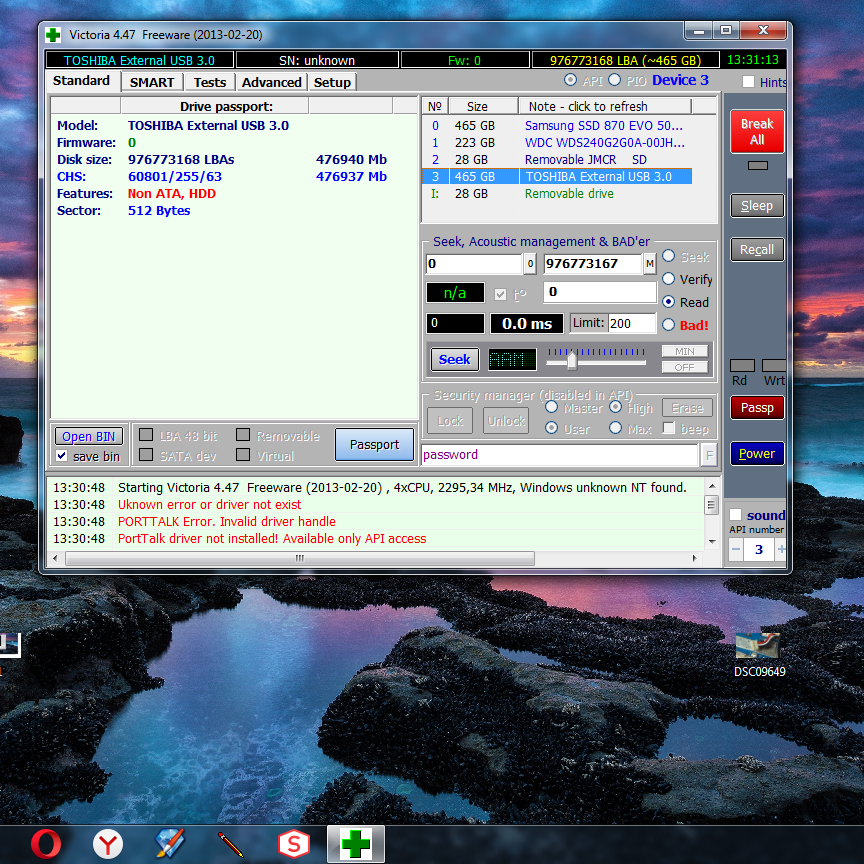864x864 pixels.
Task: Select I: Removable drive row
Action: coord(557,193)
